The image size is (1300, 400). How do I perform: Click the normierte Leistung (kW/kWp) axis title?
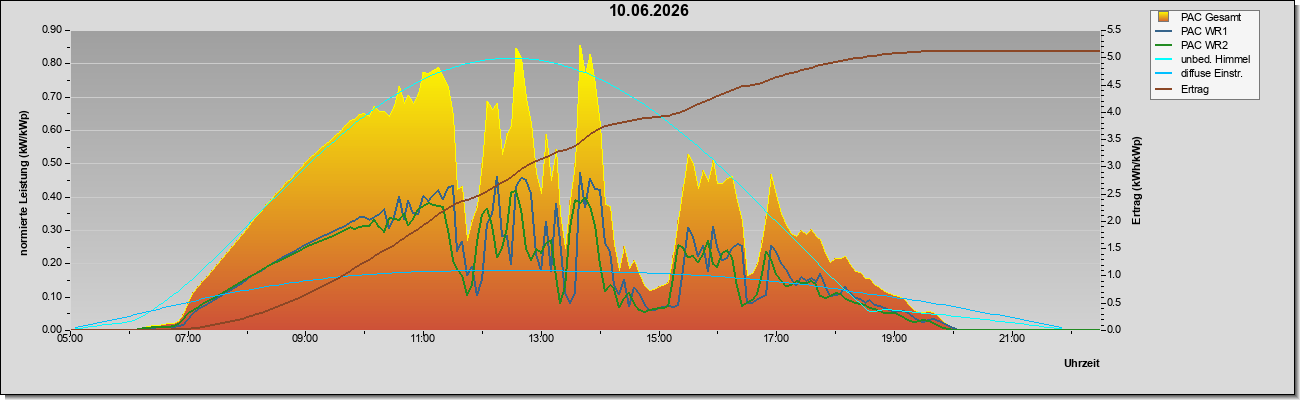[23, 181]
